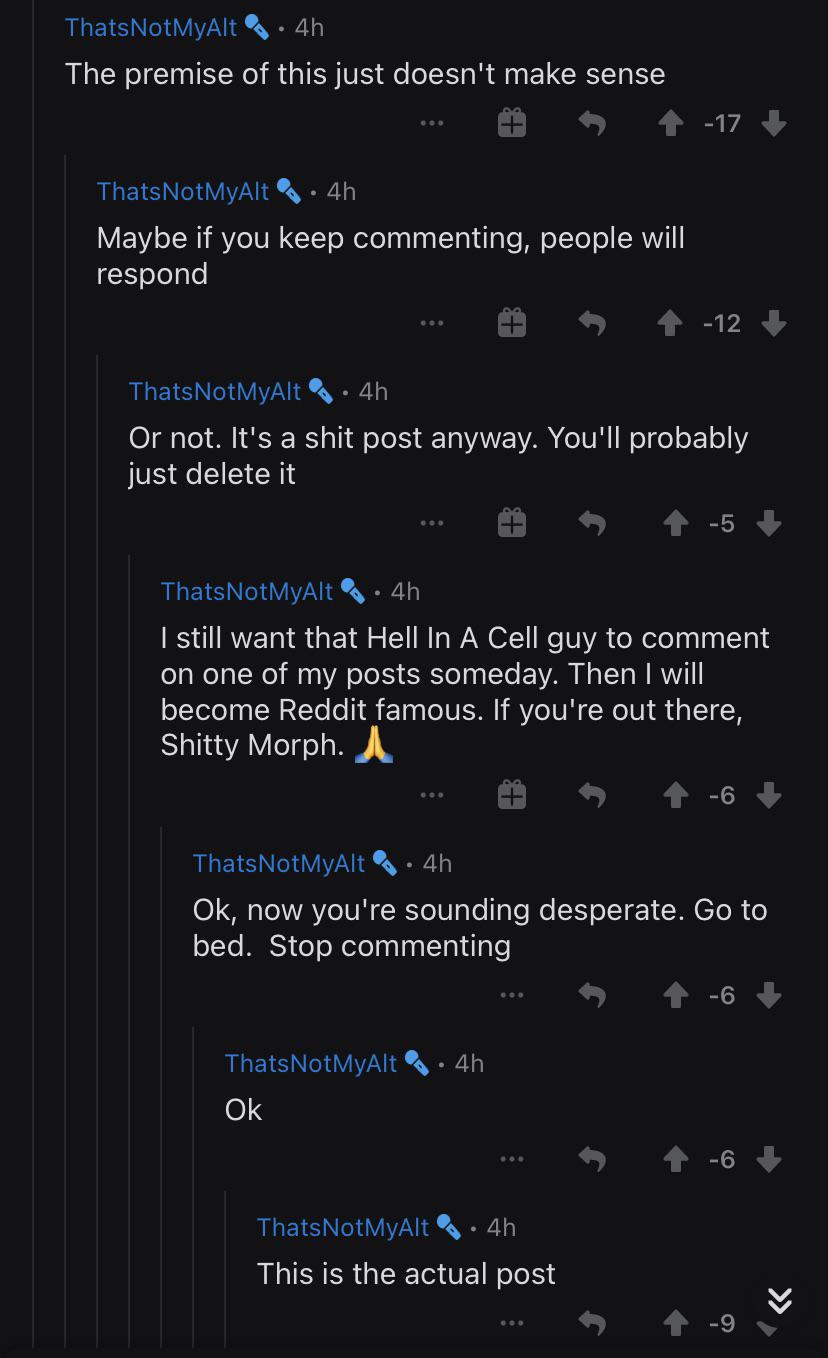Upvote the 'This is the actual post' comment
Screen dimensions: 828x1358
(x=675, y=1323)
